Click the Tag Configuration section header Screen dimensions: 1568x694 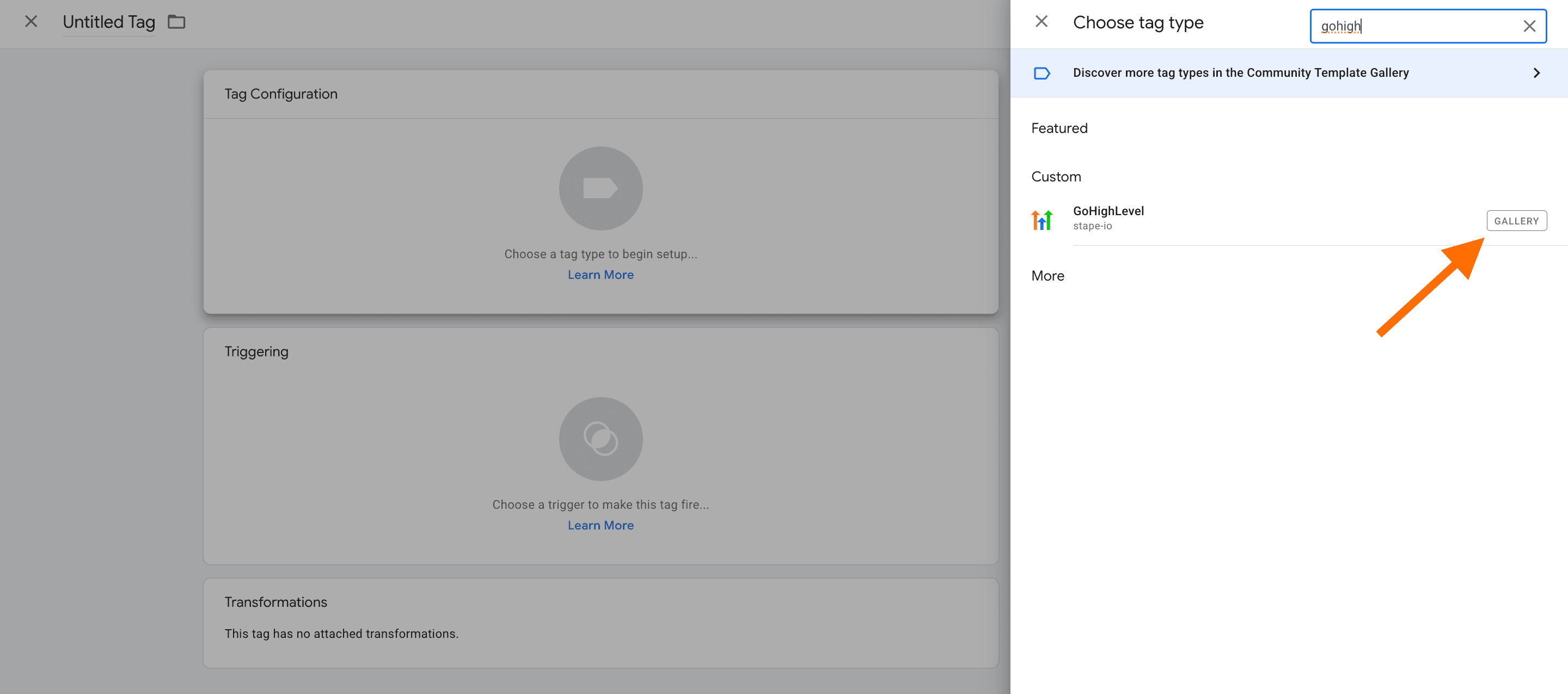click(x=280, y=94)
